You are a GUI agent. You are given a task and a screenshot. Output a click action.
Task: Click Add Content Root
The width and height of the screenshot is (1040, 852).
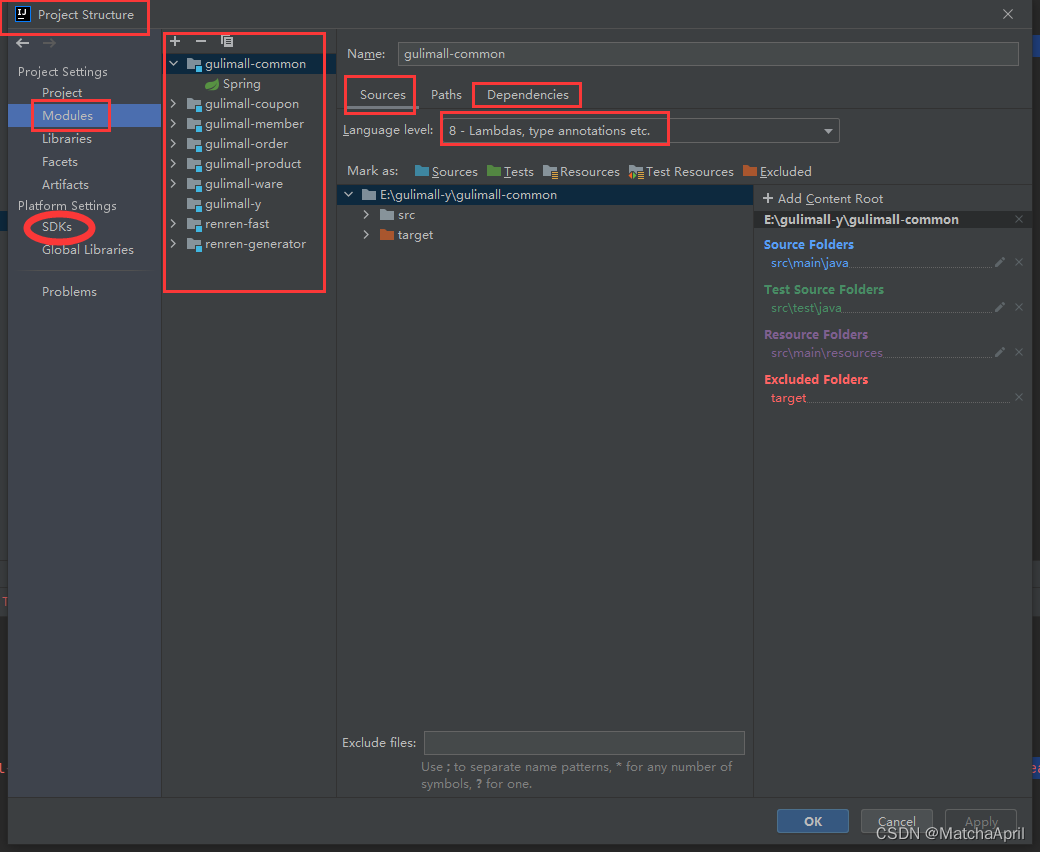823,198
